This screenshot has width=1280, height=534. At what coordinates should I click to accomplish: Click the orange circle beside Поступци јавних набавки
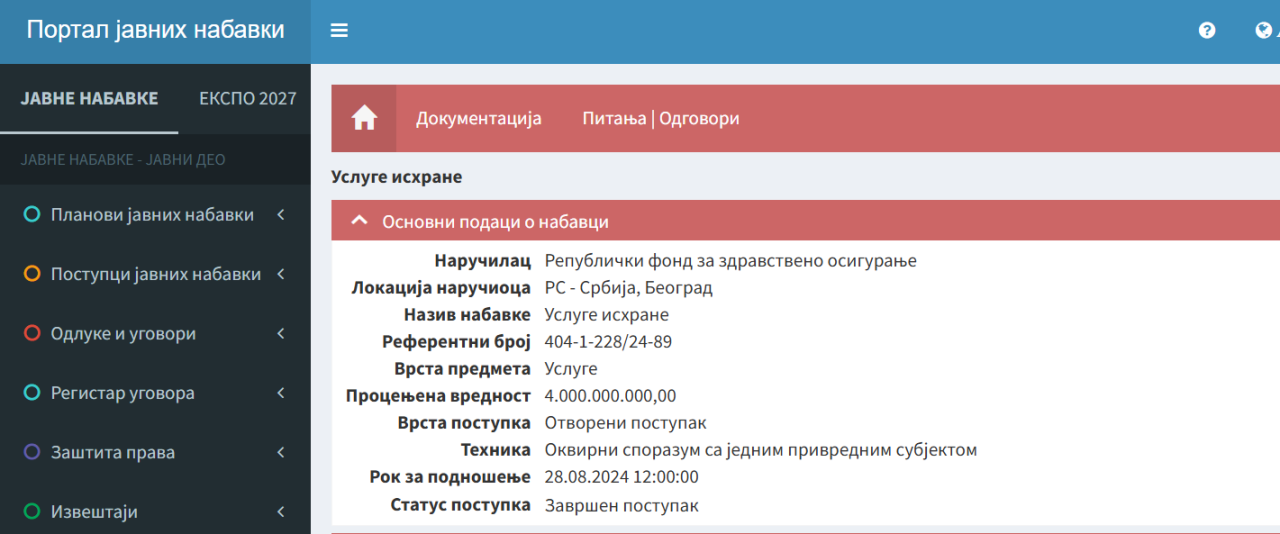click(31, 274)
